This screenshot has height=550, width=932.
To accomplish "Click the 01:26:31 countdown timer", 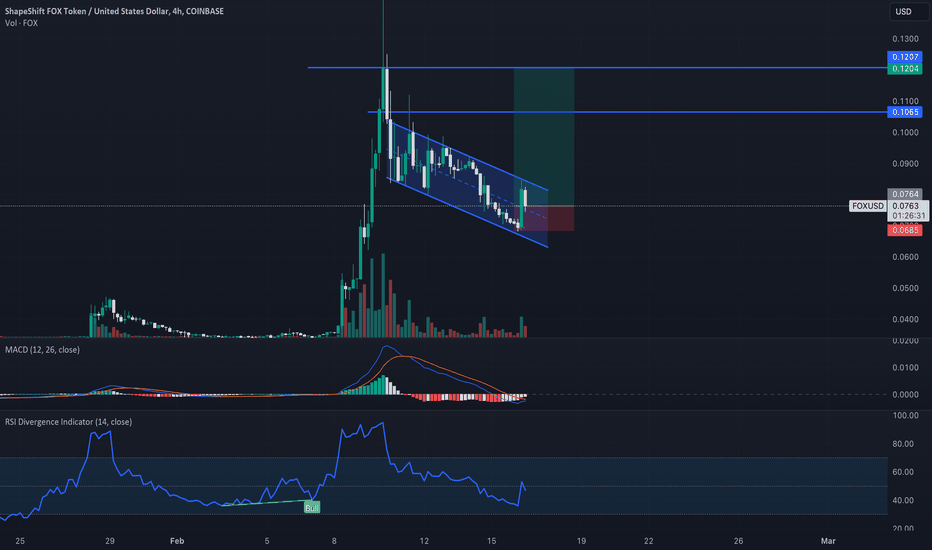I will [x=908, y=215].
